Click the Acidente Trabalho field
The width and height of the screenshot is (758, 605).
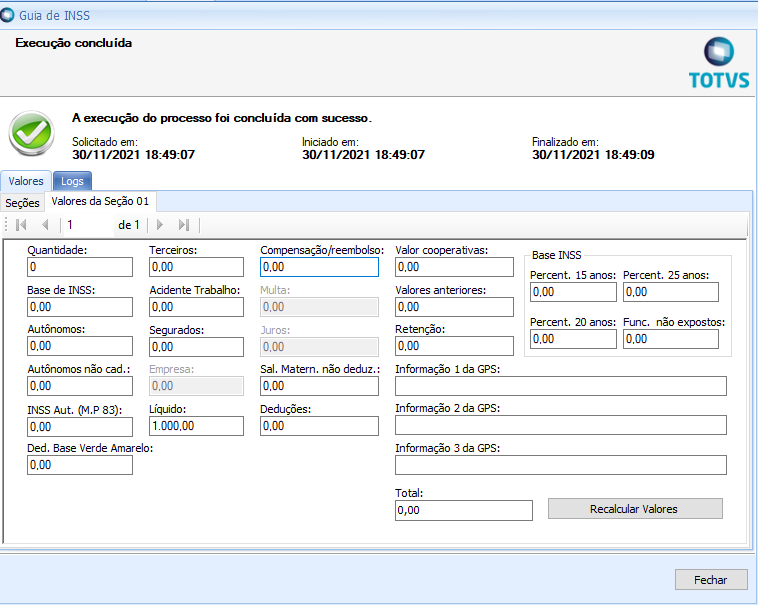[196, 307]
